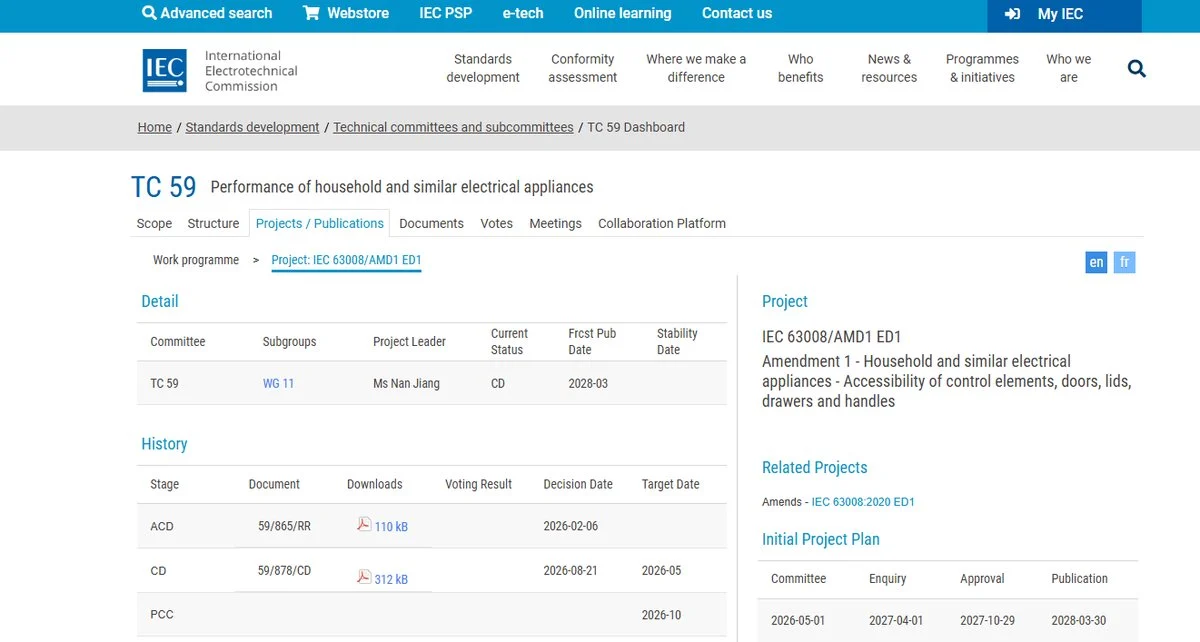Screen dimensions: 1200x642
Task: Open the WG 11 subgroup link
Action: pos(278,383)
